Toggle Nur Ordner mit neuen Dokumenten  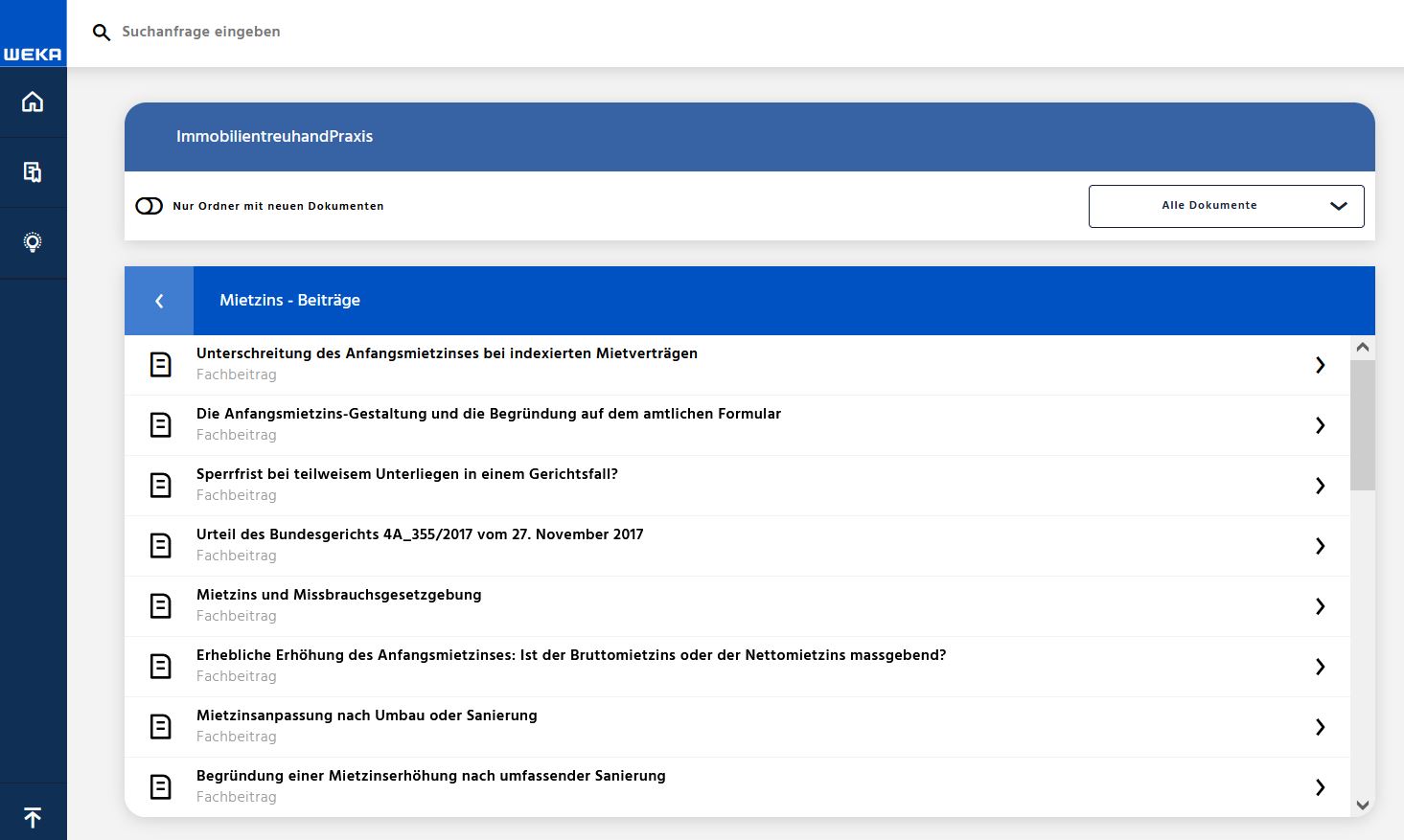tap(150, 206)
